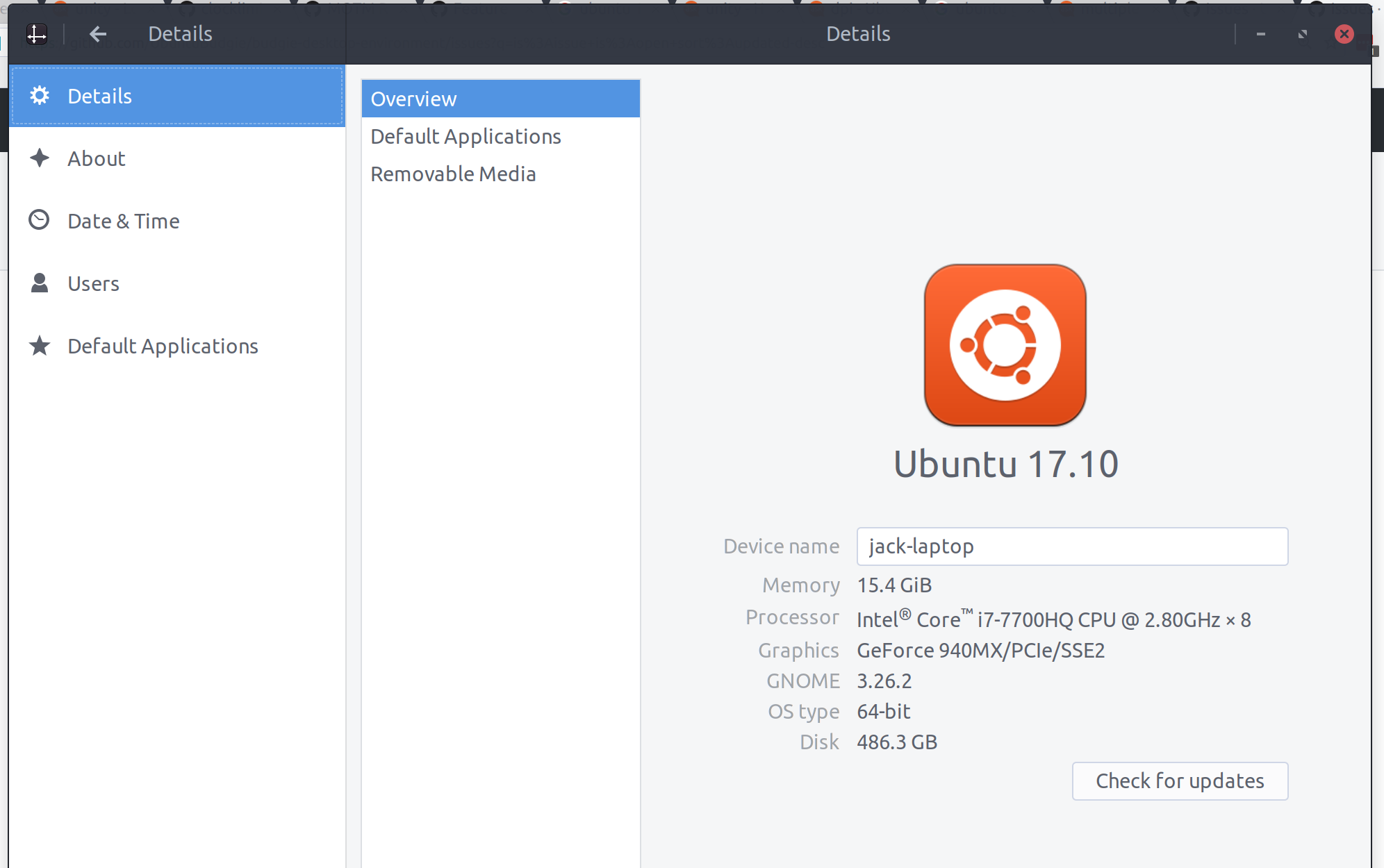This screenshot has width=1384, height=868.
Task: Click the crosshair tool icon at top-left
Action: click(37, 33)
